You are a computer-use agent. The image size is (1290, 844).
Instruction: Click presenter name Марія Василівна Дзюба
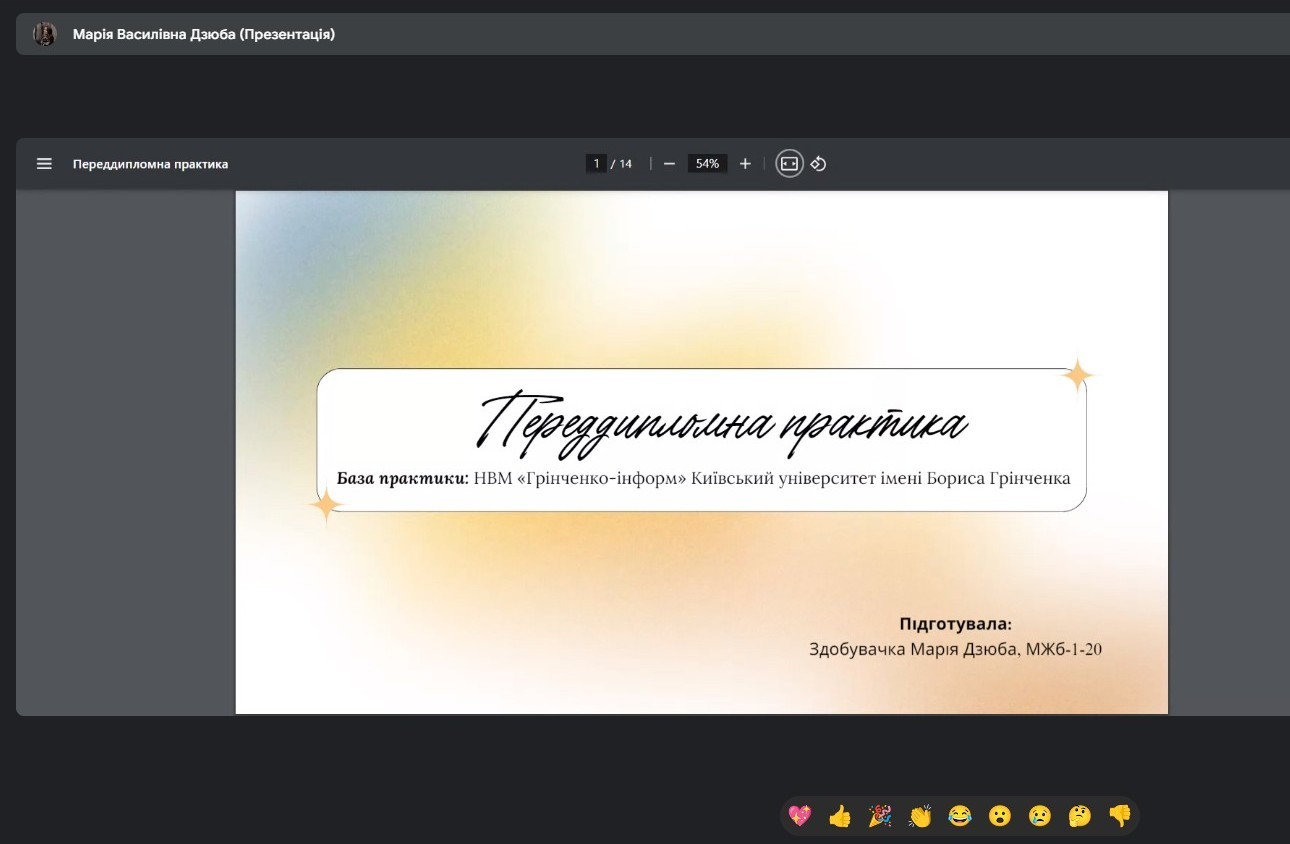tap(203, 34)
